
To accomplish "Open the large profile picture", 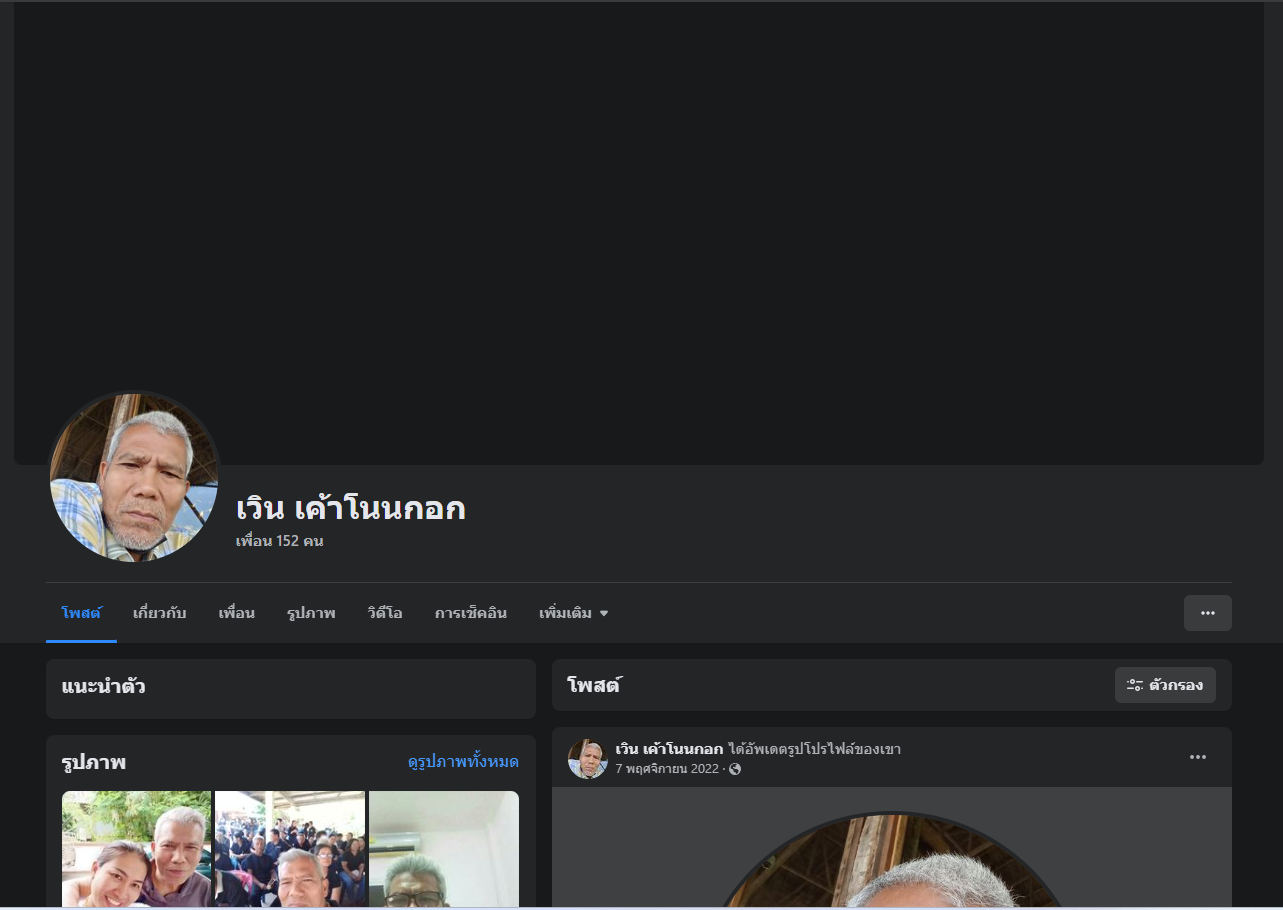I will tap(134, 476).
